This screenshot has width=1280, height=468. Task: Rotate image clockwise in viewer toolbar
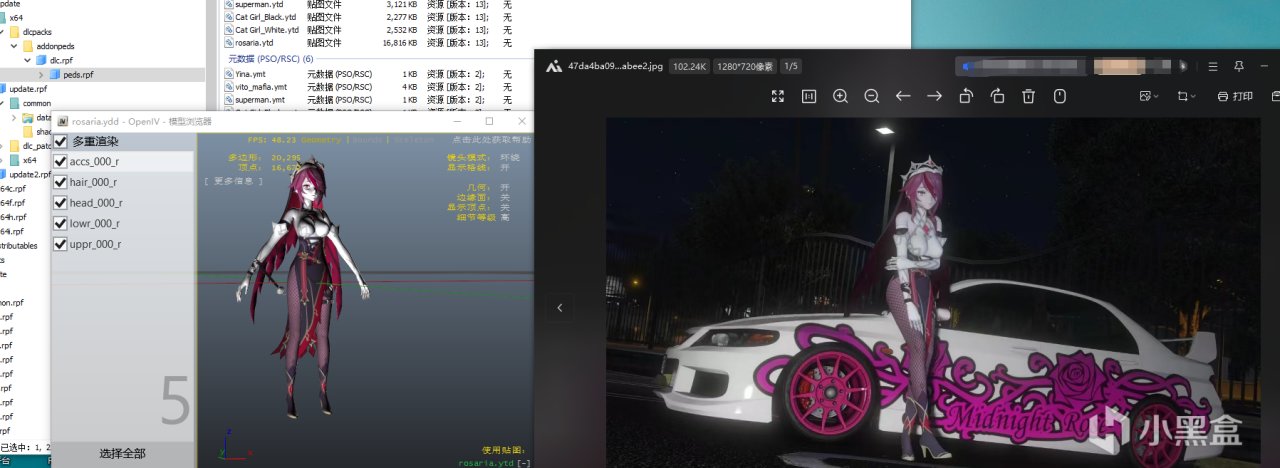click(997, 96)
